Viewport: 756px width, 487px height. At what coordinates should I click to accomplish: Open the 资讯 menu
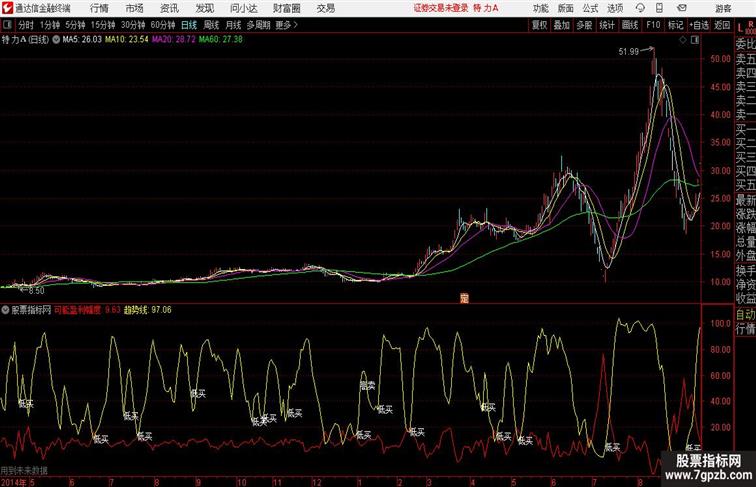[x=169, y=8]
